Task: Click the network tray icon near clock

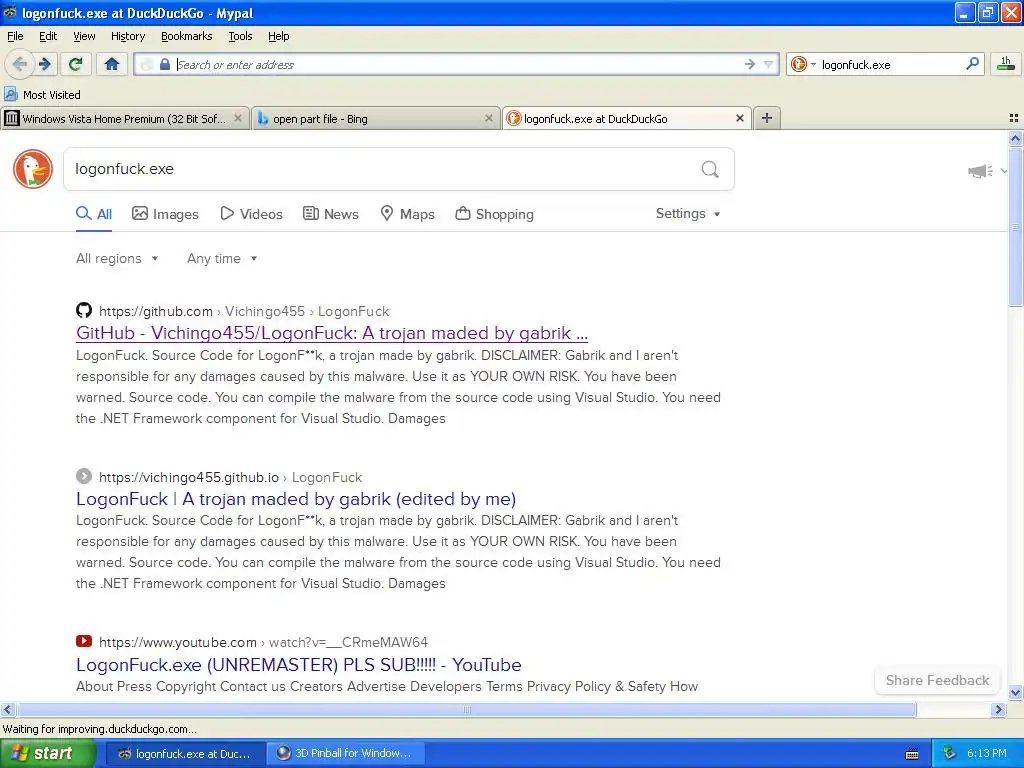Action: pyautogui.click(x=949, y=754)
